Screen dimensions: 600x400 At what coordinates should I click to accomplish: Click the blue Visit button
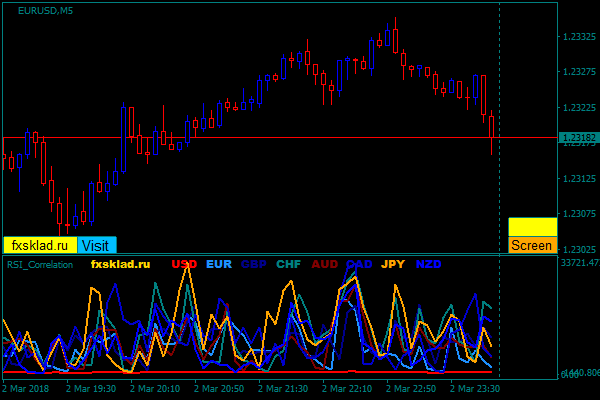pos(97,245)
